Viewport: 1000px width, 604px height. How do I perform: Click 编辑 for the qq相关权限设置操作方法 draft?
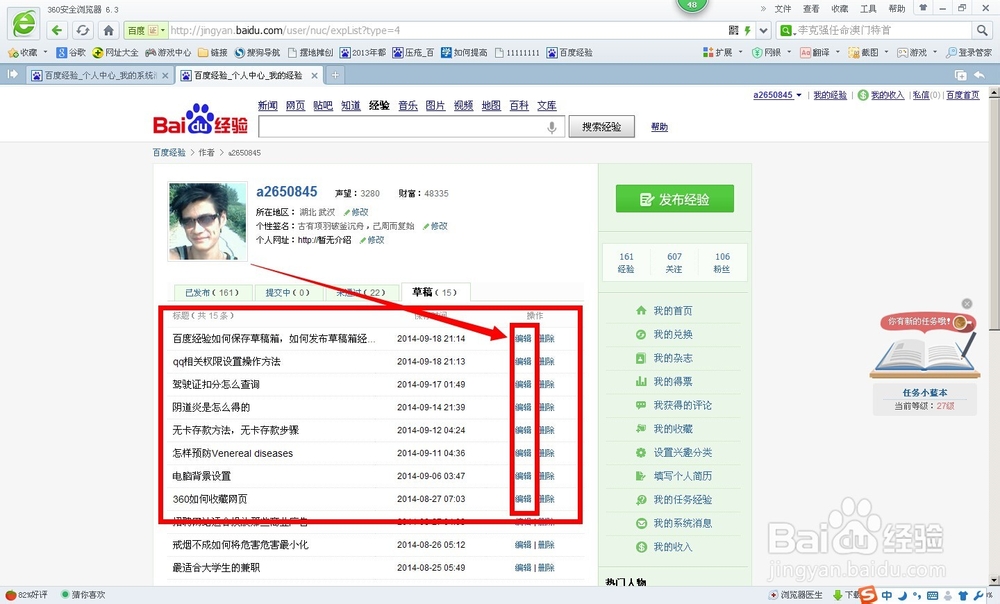pyautogui.click(x=523, y=361)
